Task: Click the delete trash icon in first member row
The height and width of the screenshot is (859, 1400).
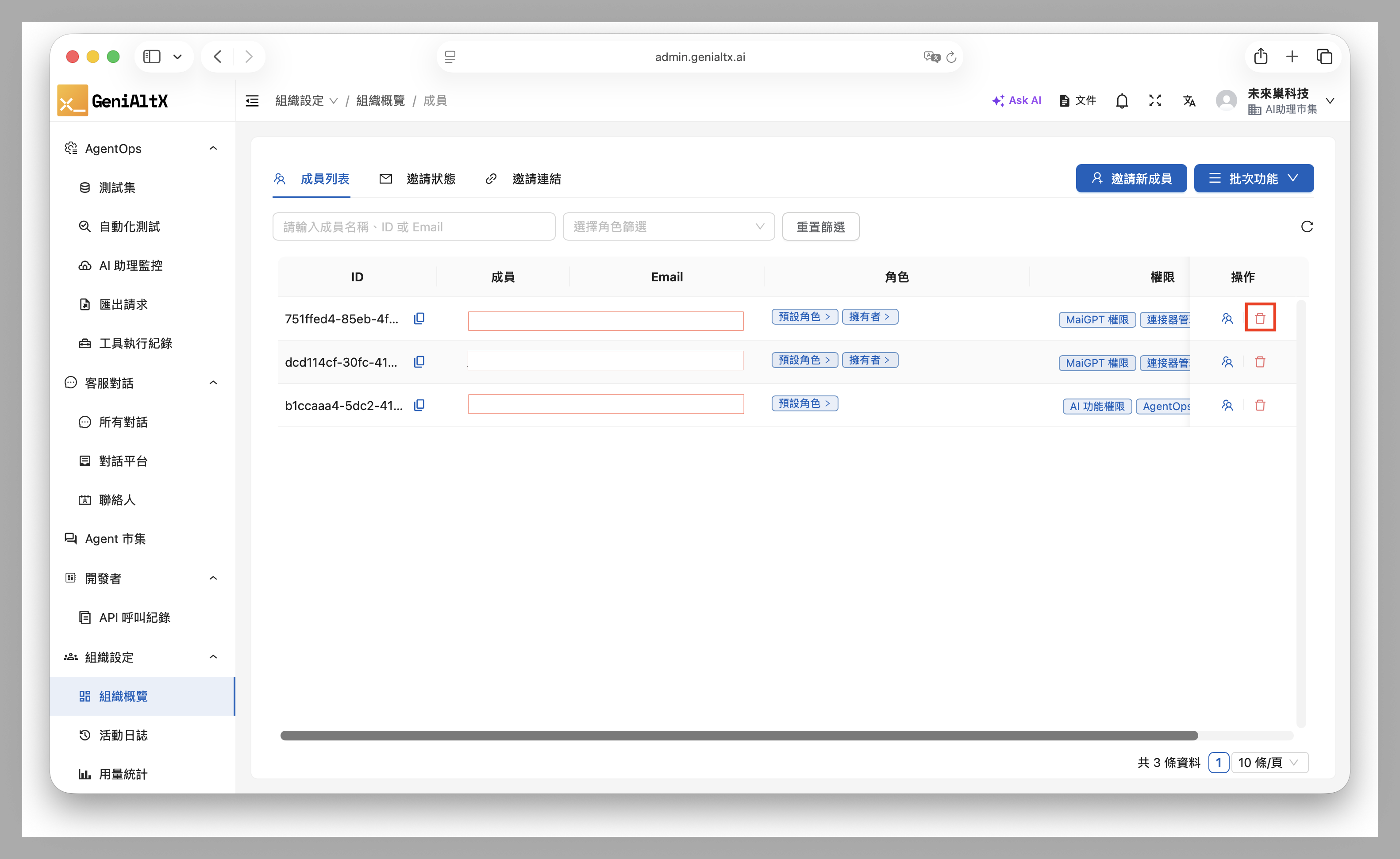Action: pyautogui.click(x=1260, y=318)
